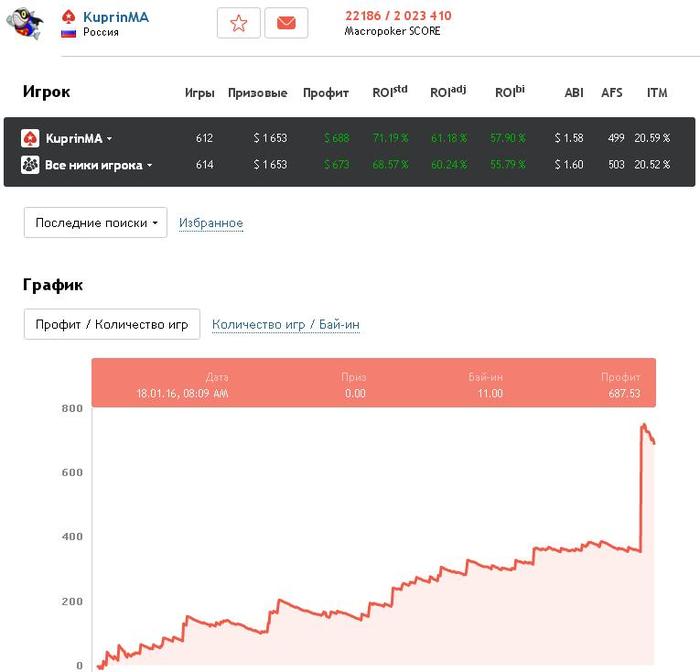Screen dimensions: 700x672
Task: Click the Macropoker SCORE value
Action: 397,16
